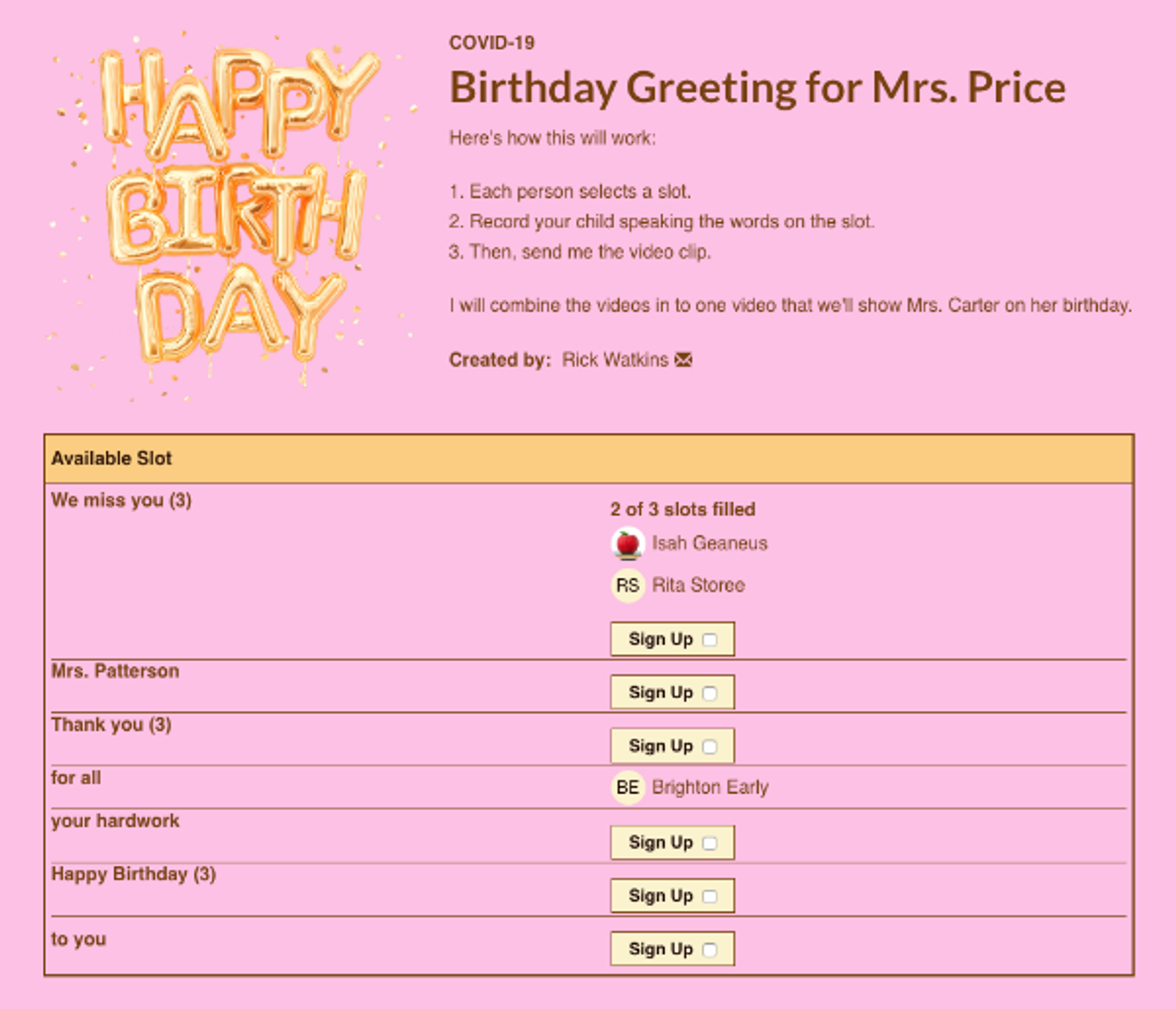The image size is (1176, 1009).
Task: Open Isah Geaneus name link
Action: pyautogui.click(x=709, y=543)
